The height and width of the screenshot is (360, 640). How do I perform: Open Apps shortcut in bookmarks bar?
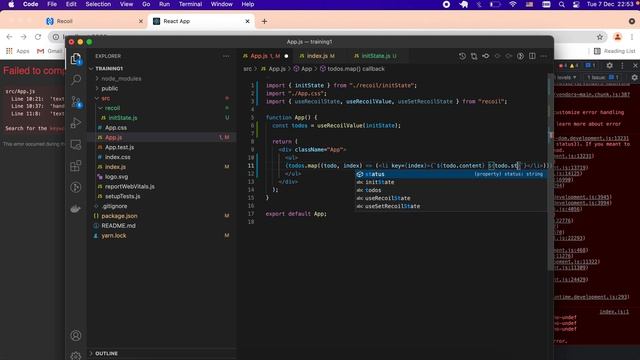coord(18,51)
